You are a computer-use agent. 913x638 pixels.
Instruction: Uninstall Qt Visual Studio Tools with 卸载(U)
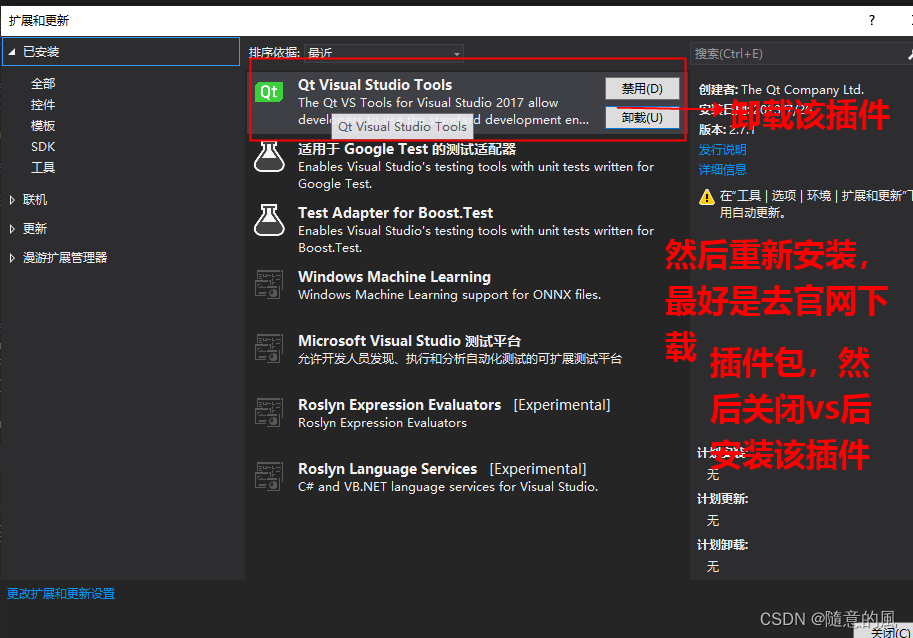642,118
